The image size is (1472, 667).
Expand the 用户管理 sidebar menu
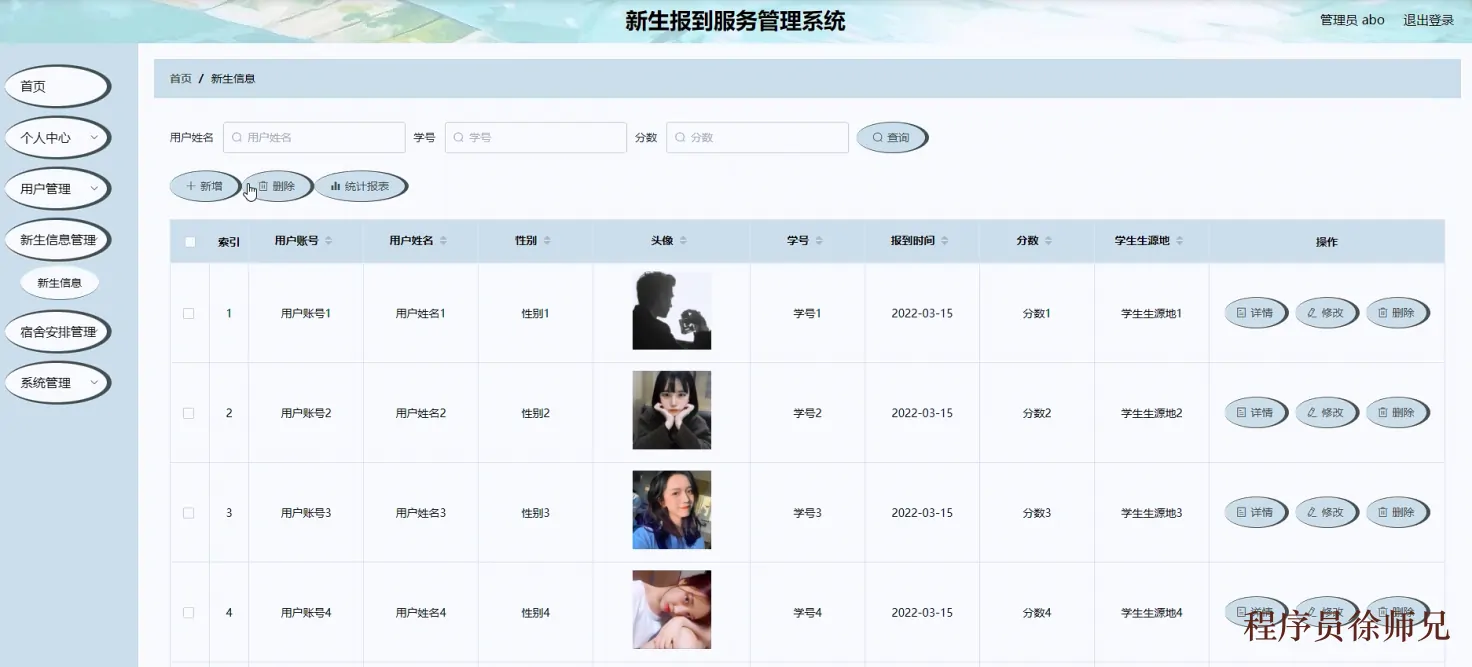[x=57, y=189]
